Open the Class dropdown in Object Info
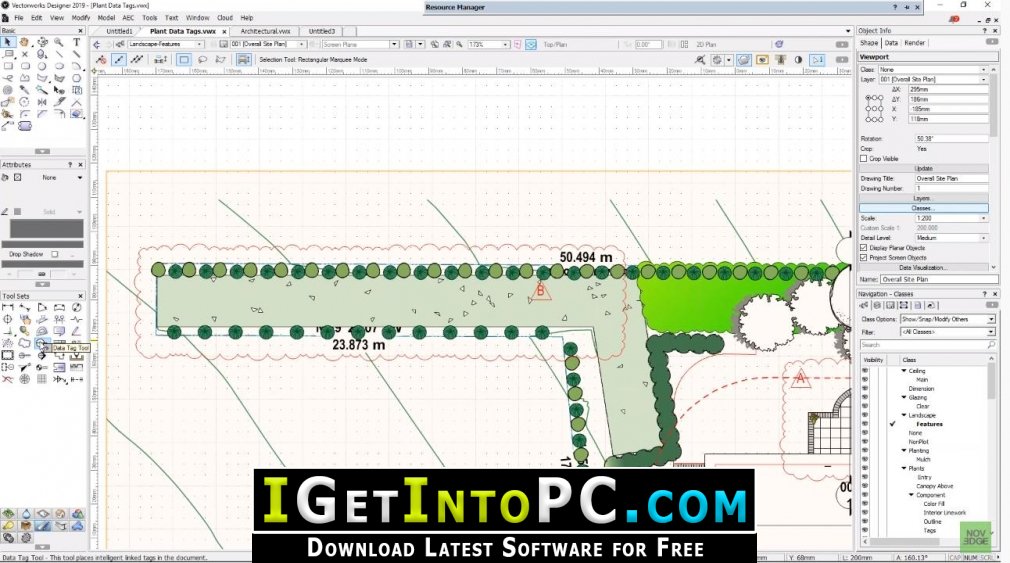Image resolution: width=1010 pixels, height=563 pixels. coord(933,70)
